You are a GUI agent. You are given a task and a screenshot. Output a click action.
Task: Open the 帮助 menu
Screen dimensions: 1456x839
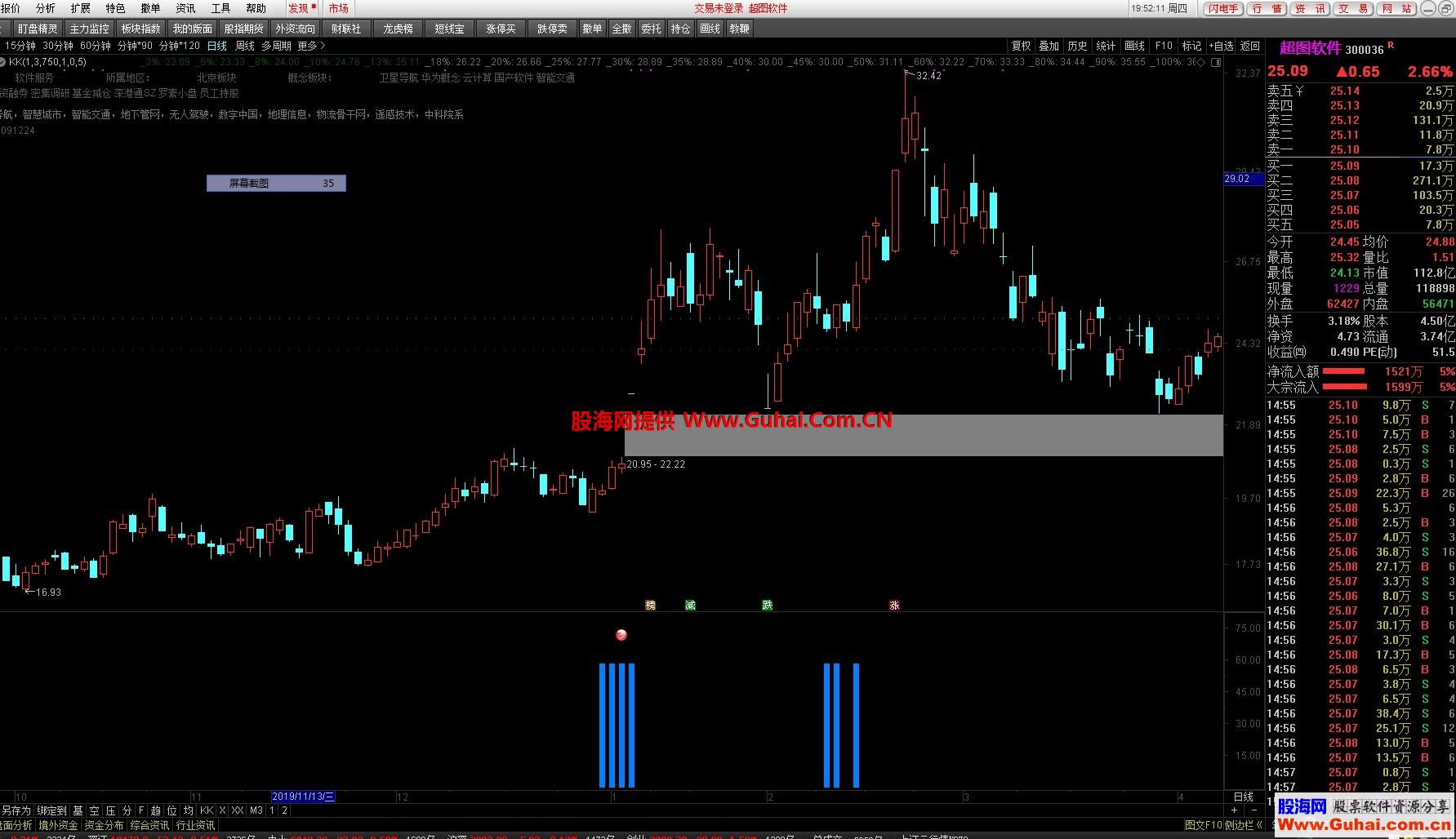[256, 8]
